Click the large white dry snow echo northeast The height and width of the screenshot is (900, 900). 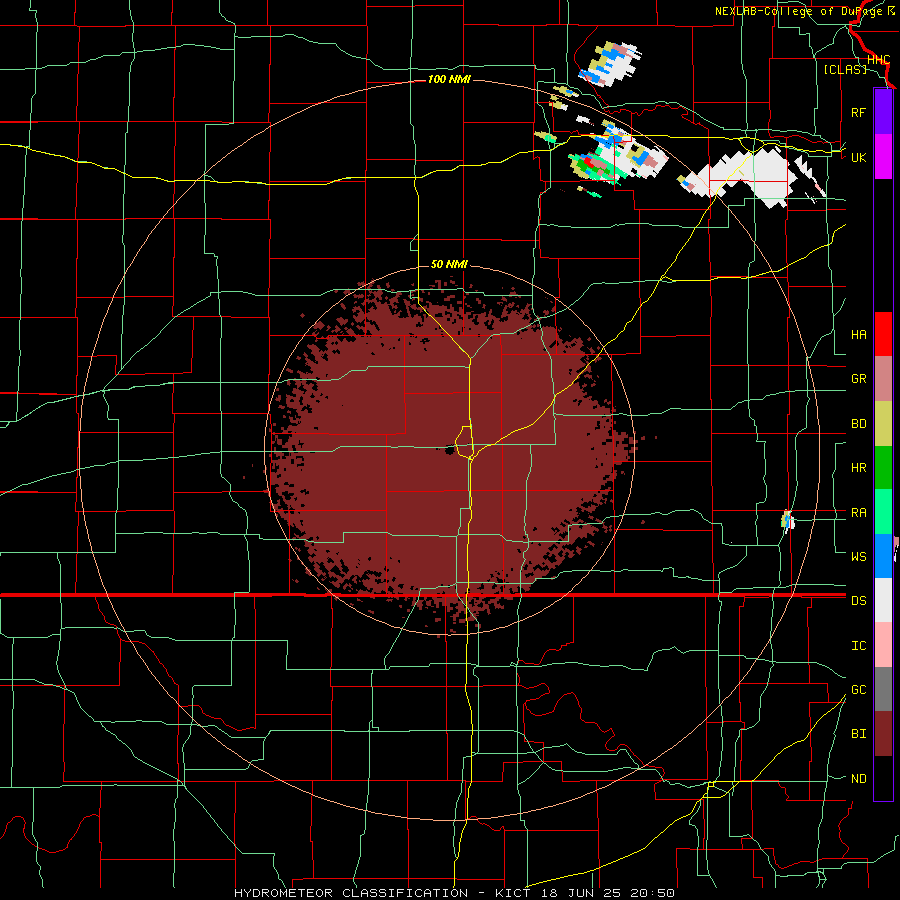(x=752, y=175)
